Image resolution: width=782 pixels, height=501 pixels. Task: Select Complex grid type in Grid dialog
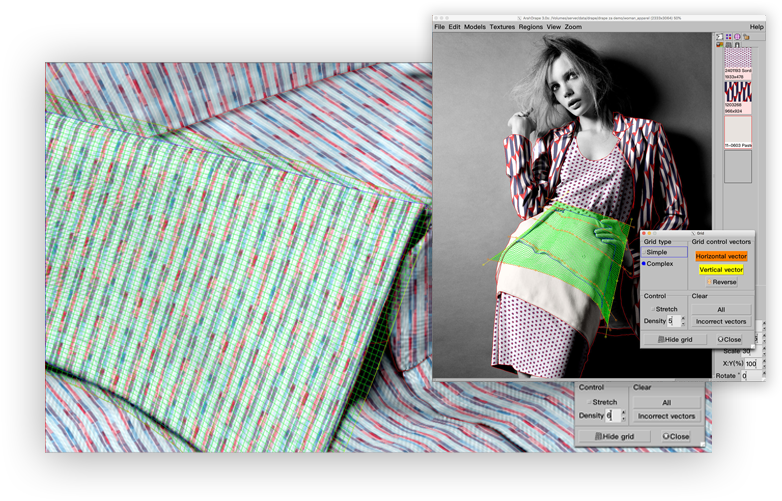(x=658, y=264)
